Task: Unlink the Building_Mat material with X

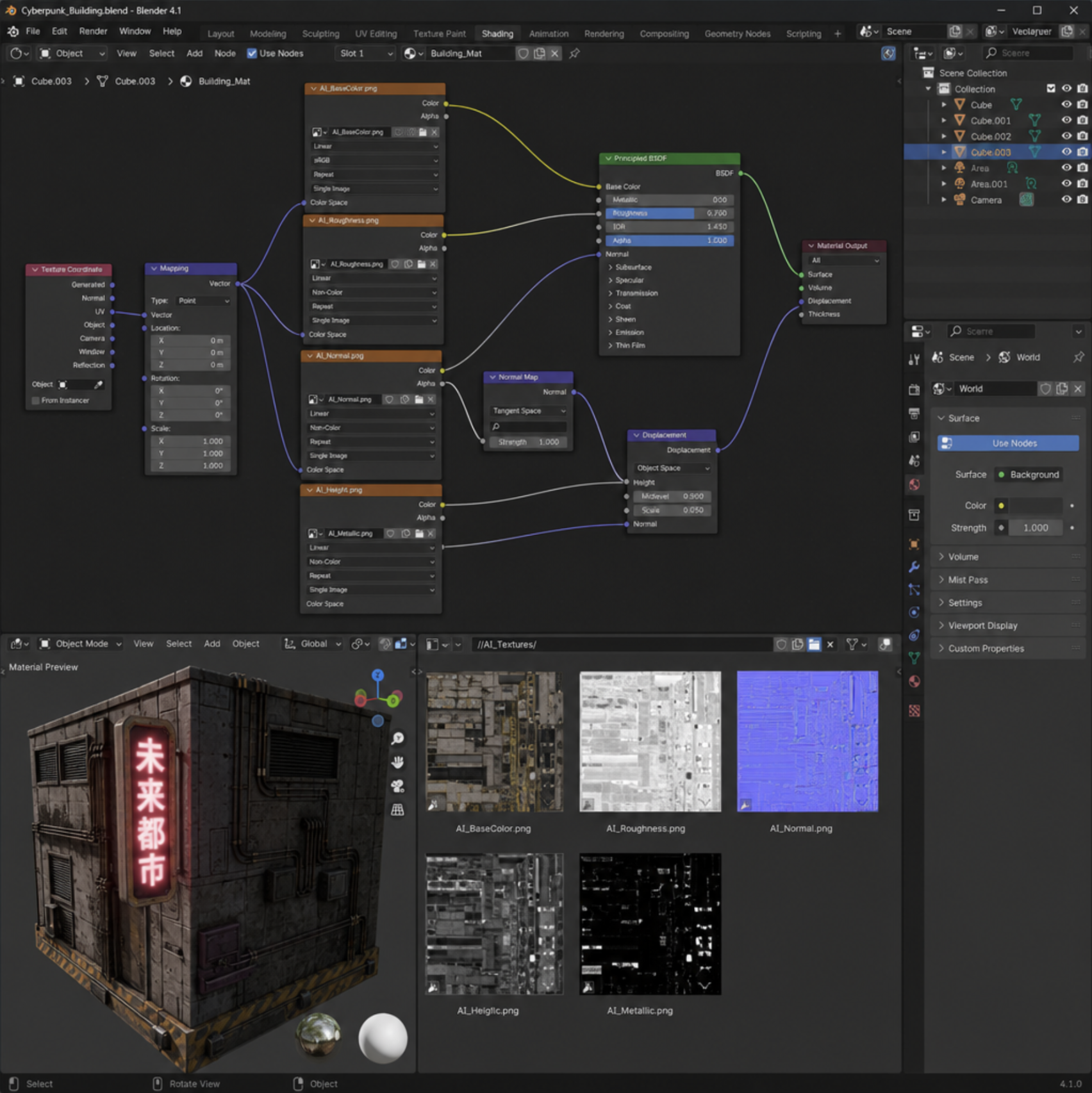Action: click(555, 53)
